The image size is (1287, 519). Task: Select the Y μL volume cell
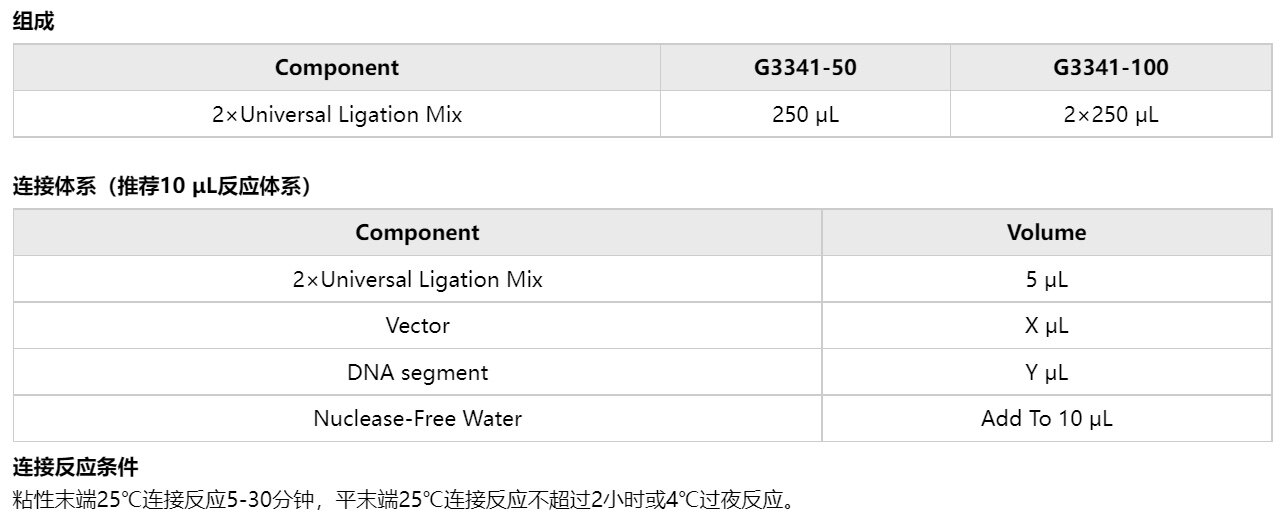point(1046,372)
